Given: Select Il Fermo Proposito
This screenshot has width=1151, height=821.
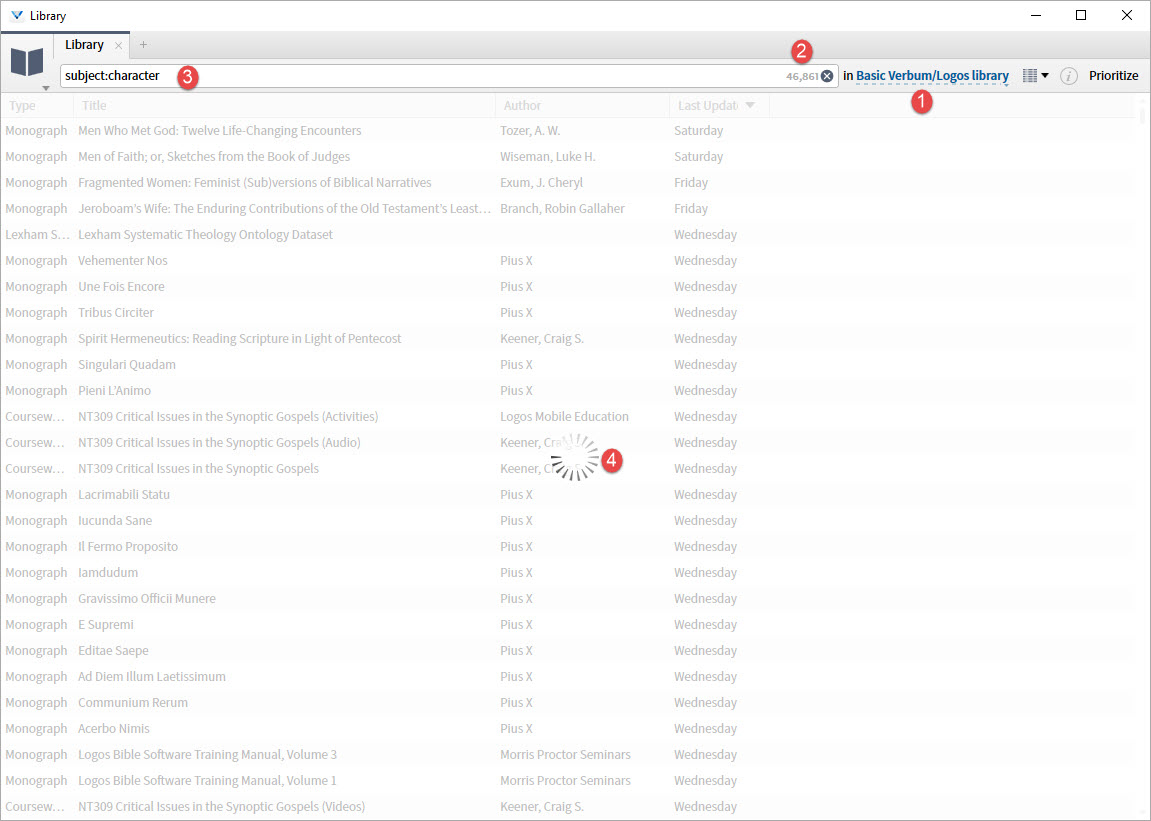Looking at the screenshot, I should pos(128,546).
